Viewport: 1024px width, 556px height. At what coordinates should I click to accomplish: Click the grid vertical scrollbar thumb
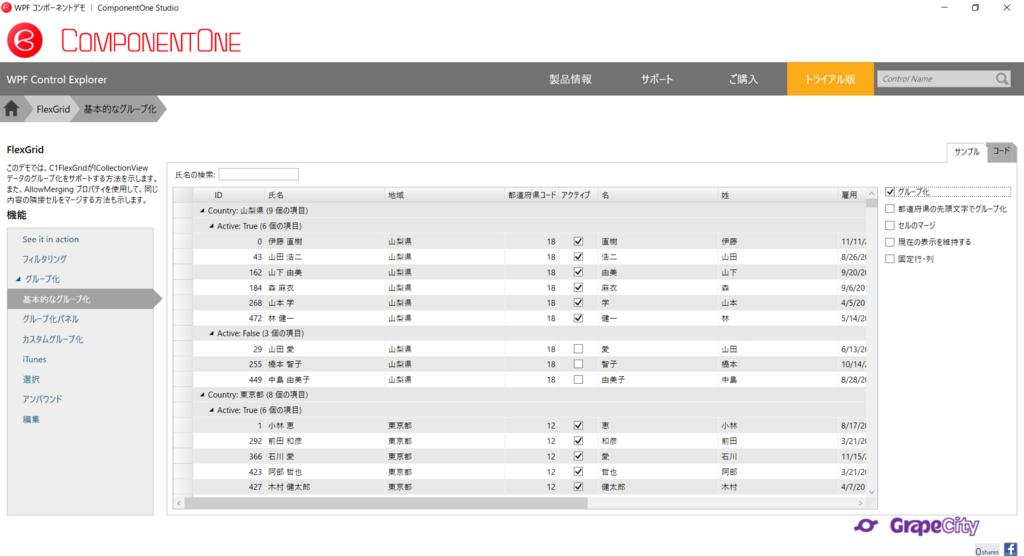click(x=871, y=203)
